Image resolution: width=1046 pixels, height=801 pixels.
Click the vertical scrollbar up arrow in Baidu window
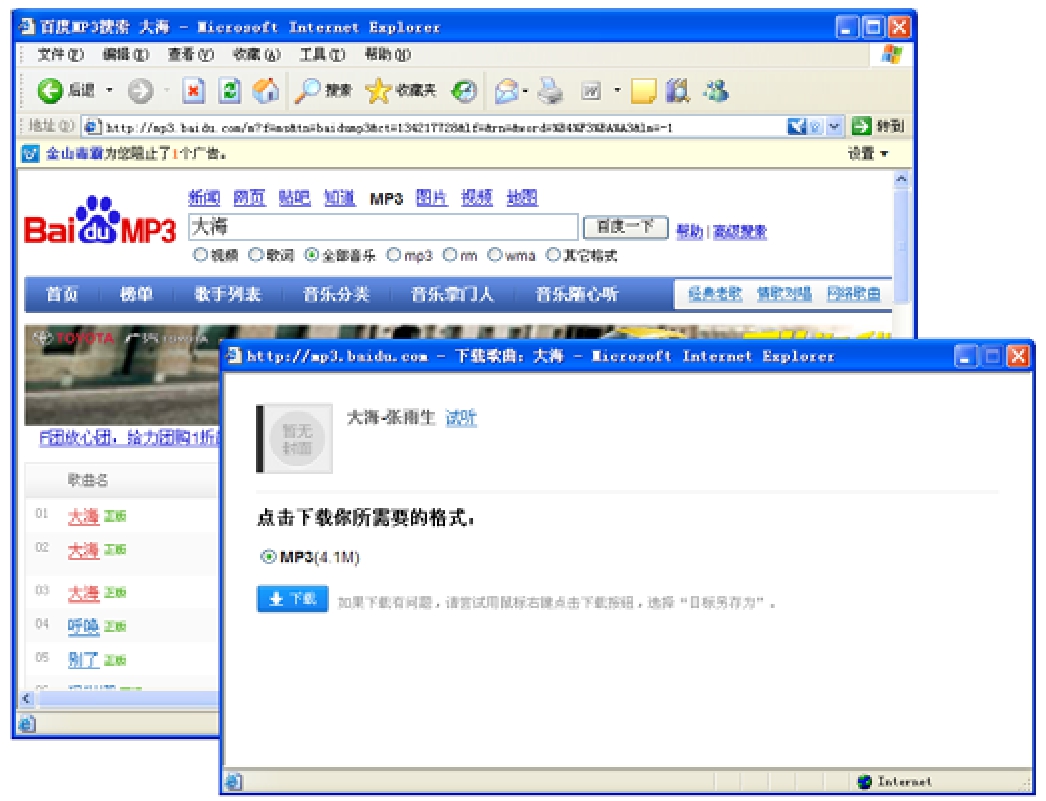pyautogui.click(x=901, y=179)
